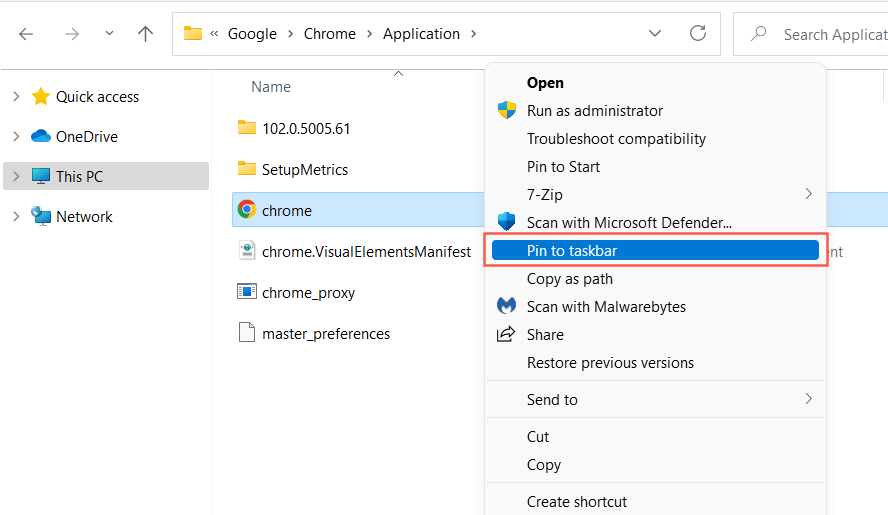The width and height of the screenshot is (888, 515).
Task: Expand the Quick access tree node
Action: click(16, 97)
